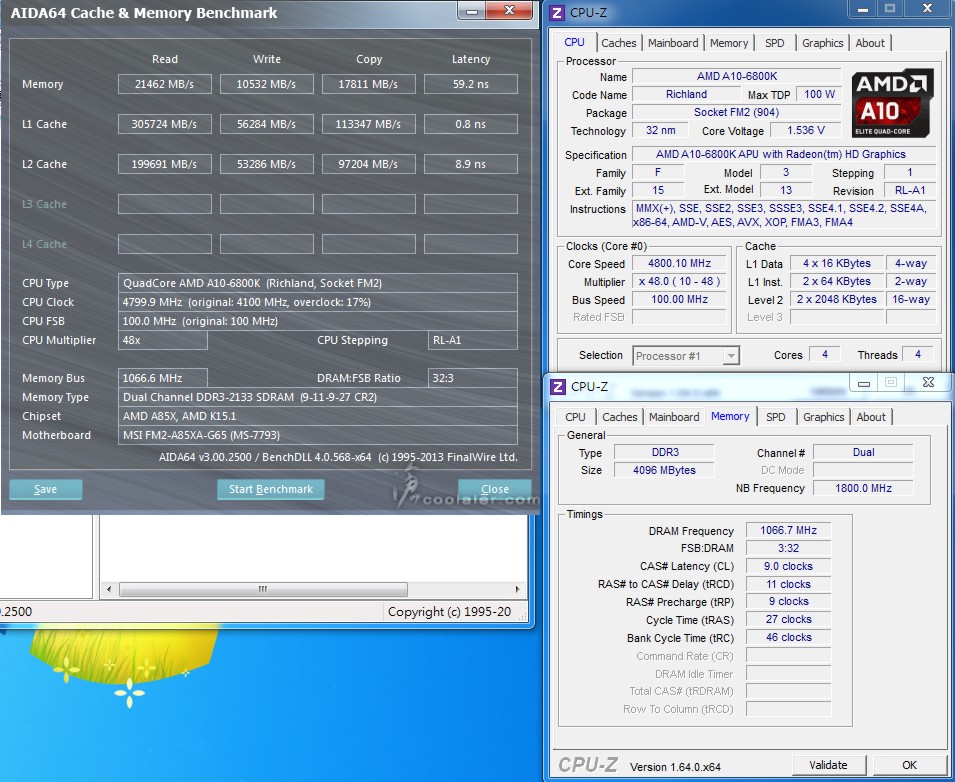Click the AMD A10 processor logo

892,103
